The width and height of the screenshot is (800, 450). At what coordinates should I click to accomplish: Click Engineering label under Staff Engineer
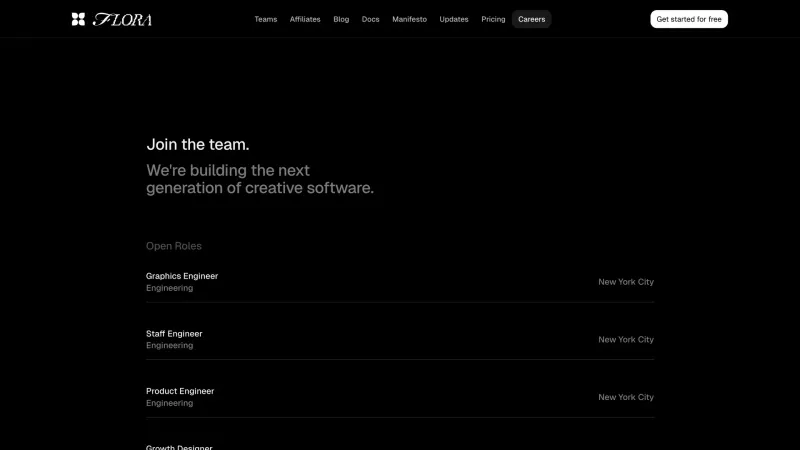pyautogui.click(x=169, y=345)
